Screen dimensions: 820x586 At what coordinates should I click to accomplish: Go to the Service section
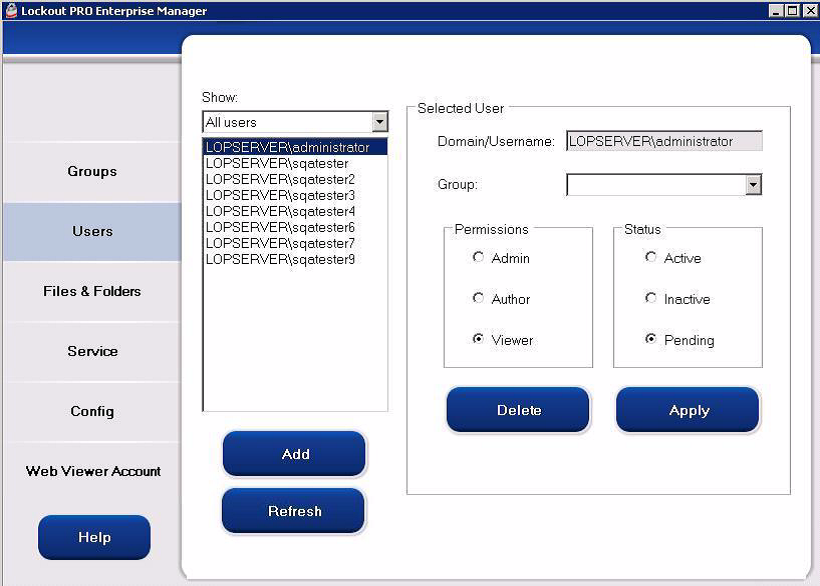(x=91, y=351)
